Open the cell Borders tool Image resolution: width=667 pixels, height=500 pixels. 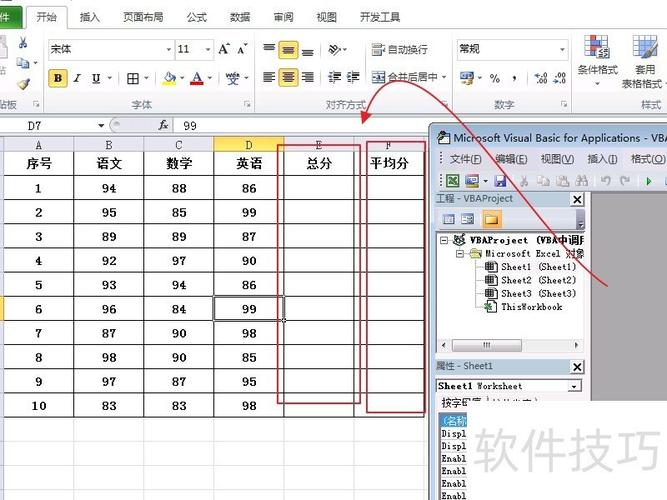pos(133,78)
